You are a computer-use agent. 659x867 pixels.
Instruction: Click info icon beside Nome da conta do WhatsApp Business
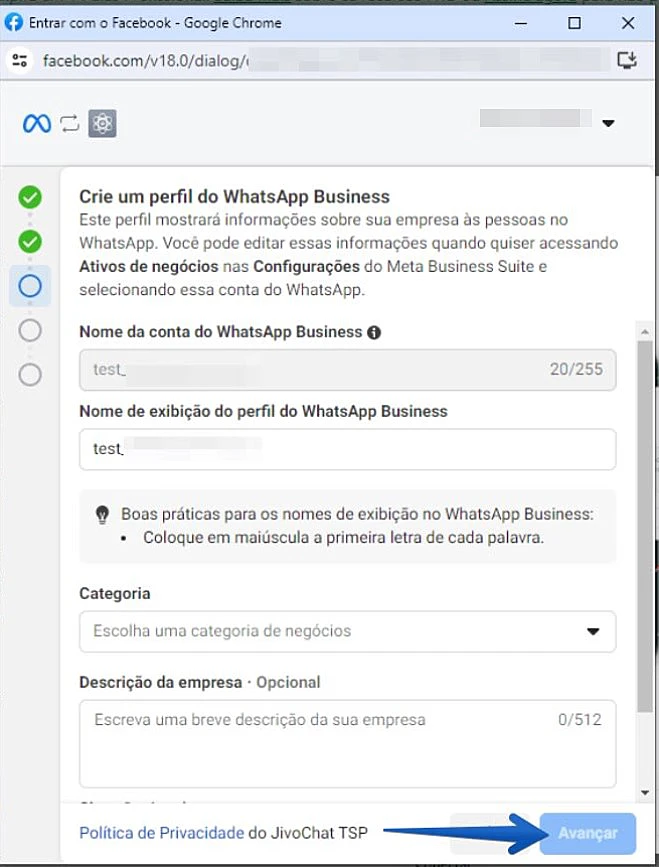click(374, 332)
